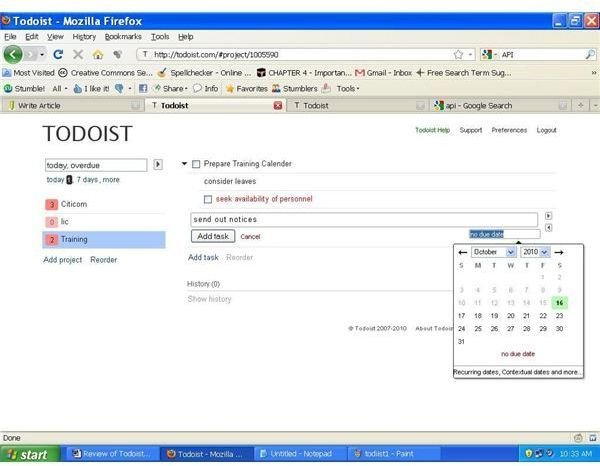Switch to Untitled - Notepad in taskbar

tap(300, 454)
